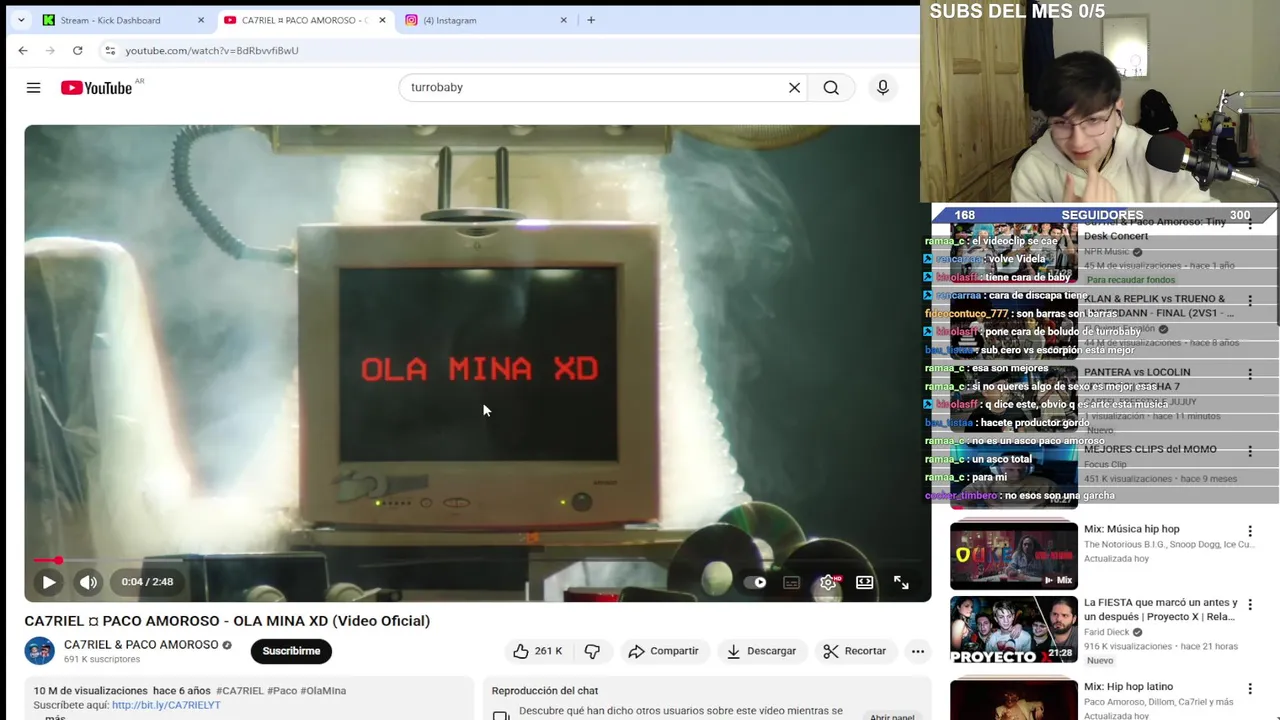Switch the player to theater mode

coord(864,582)
